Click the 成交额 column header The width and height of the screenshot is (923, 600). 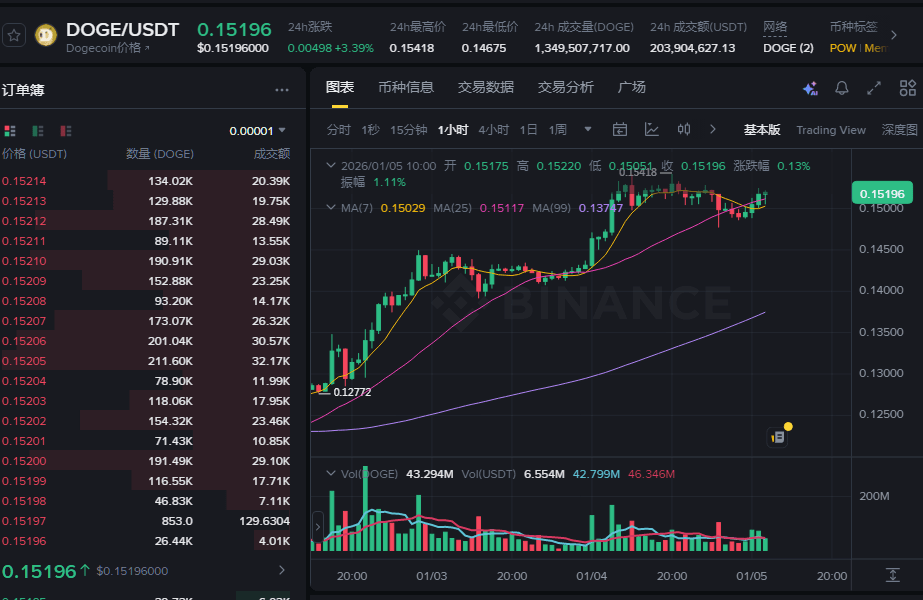[271, 154]
